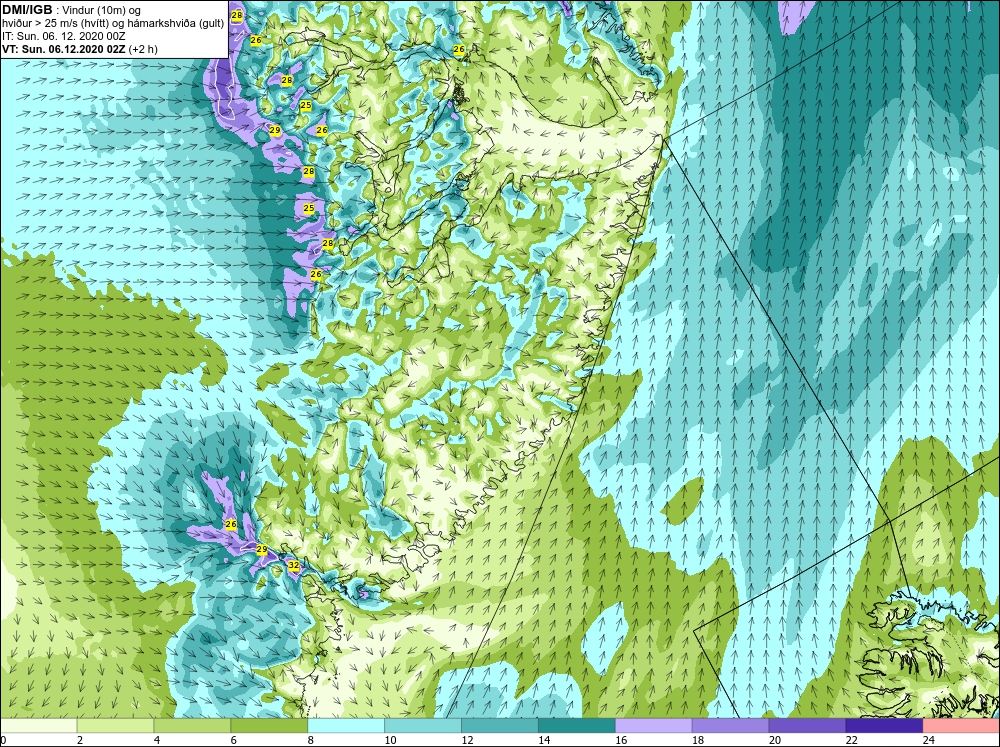The height and width of the screenshot is (747, 1000).
Task: Click the yellow "32" maximum gust label
Action: [293, 565]
